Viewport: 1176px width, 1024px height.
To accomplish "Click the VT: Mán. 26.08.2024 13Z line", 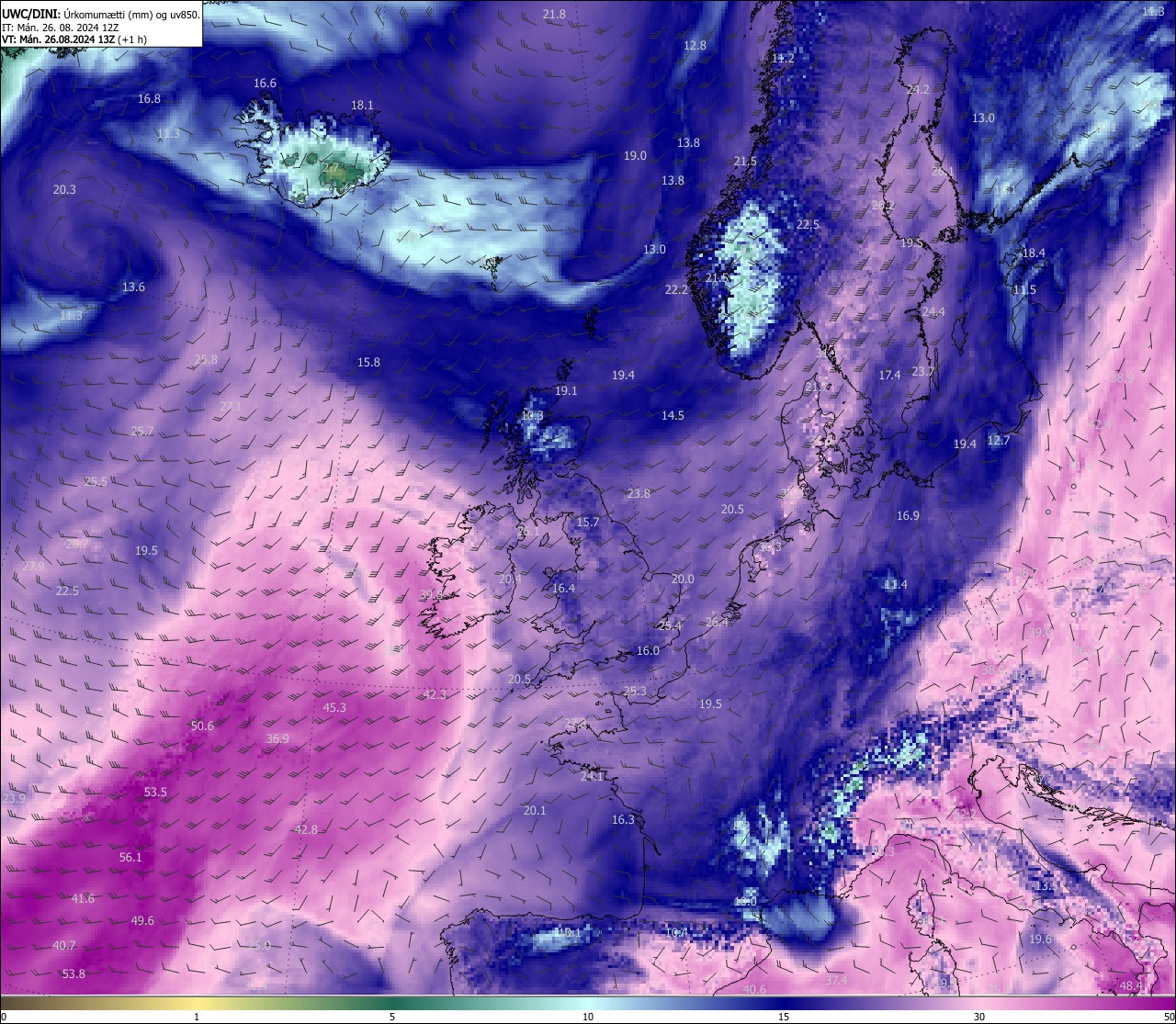I will click(x=74, y=39).
